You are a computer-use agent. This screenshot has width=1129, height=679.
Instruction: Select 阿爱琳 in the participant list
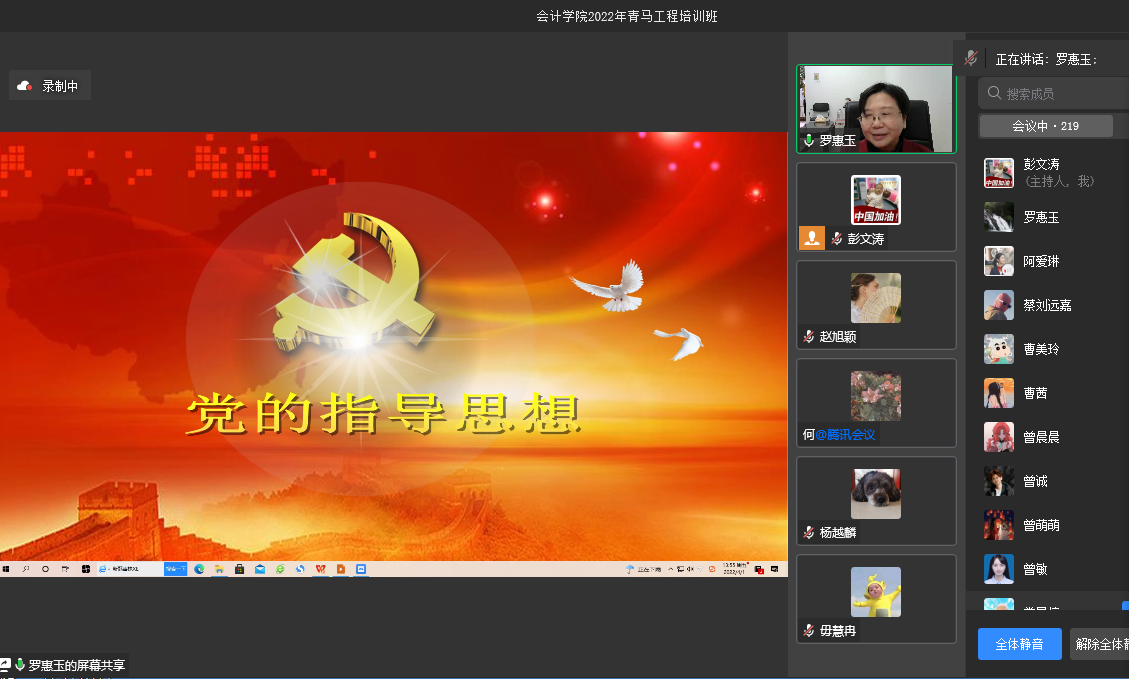(x=1040, y=261)
